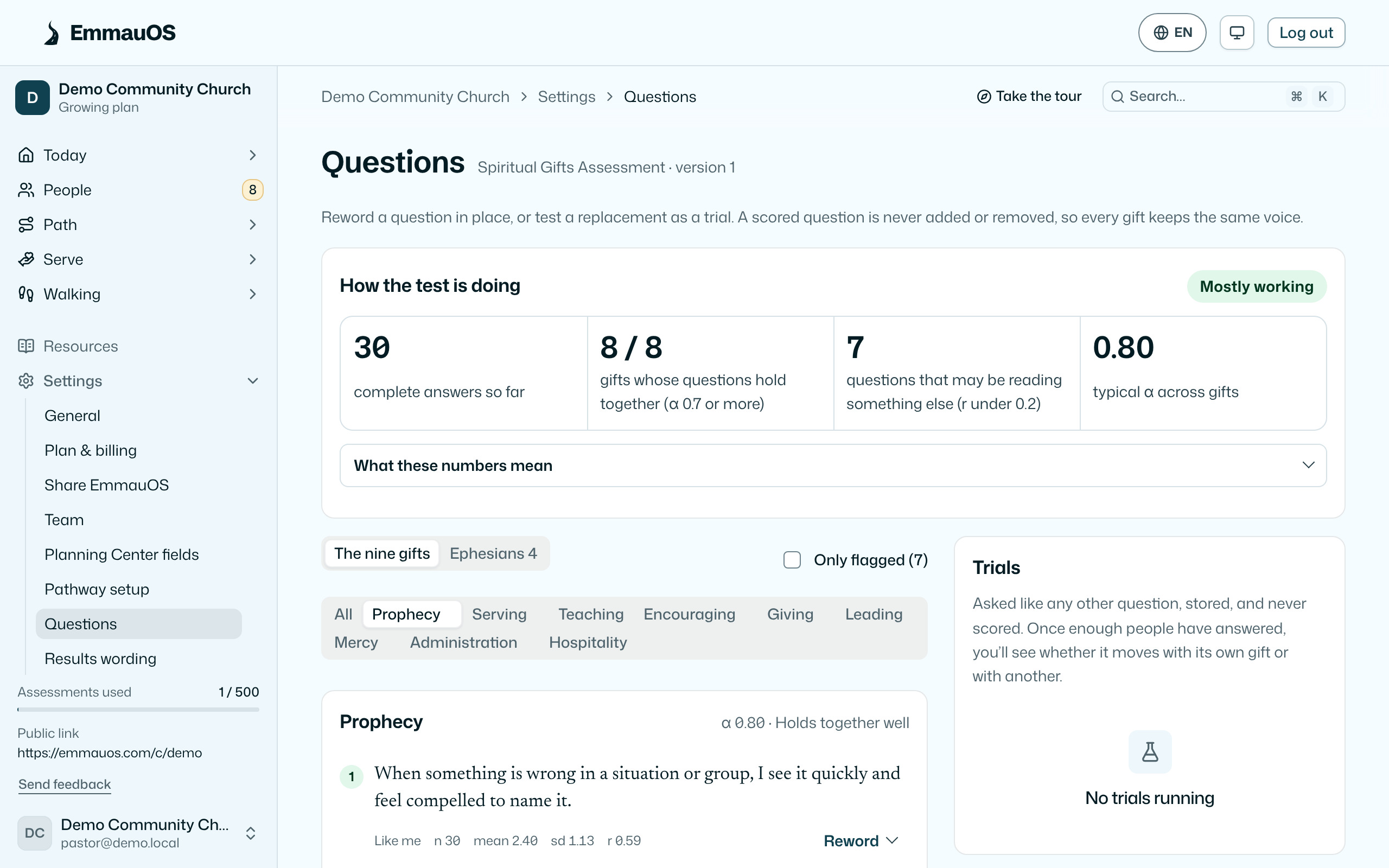Expand the Path section chevron
The image size is (1389, 868).
(252, 225)
